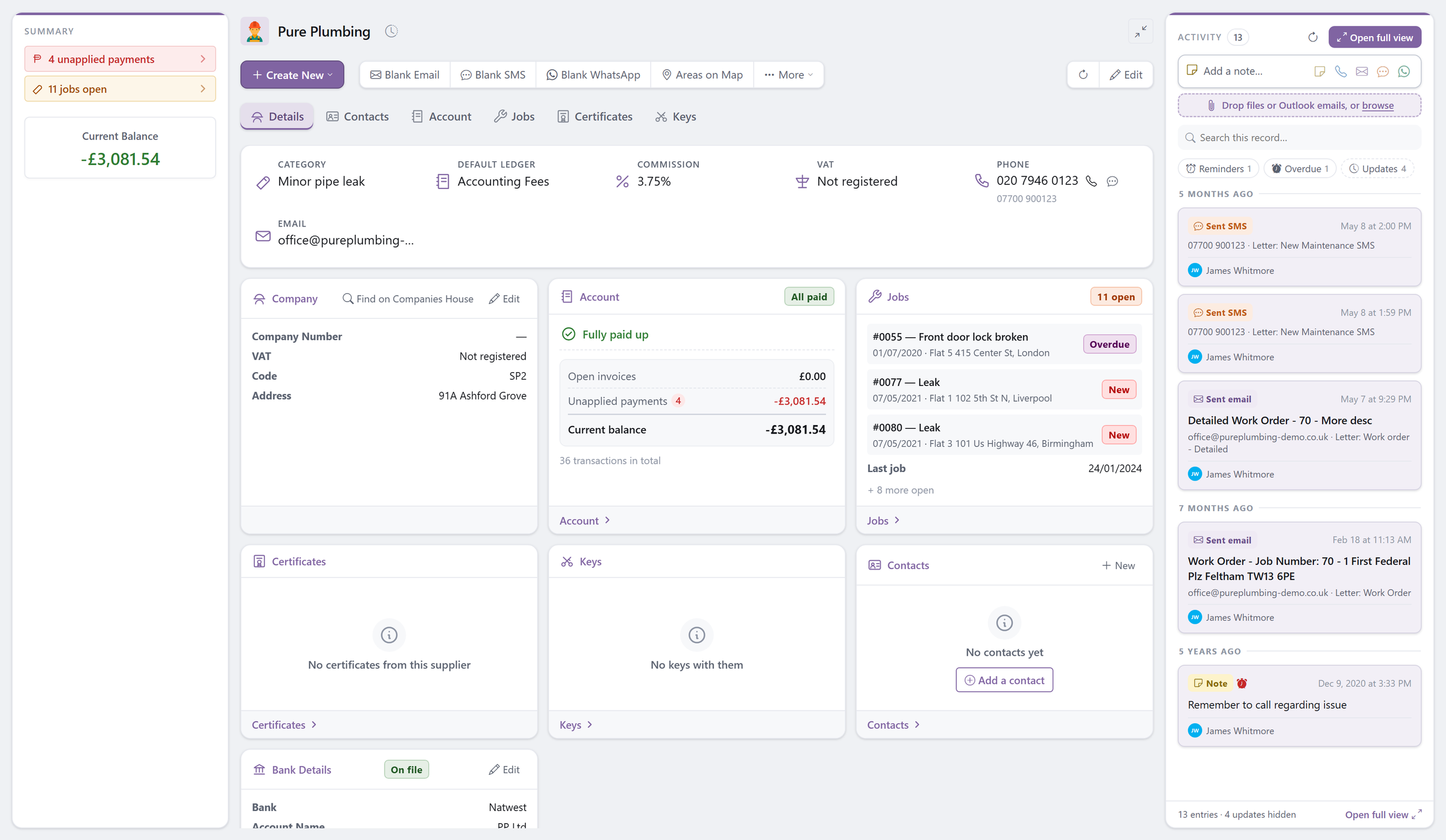The height and width of the screenshot is (840, 1446).
Task: Toggle the Reminders 1 filter chip
Action: click(1218, 169)
